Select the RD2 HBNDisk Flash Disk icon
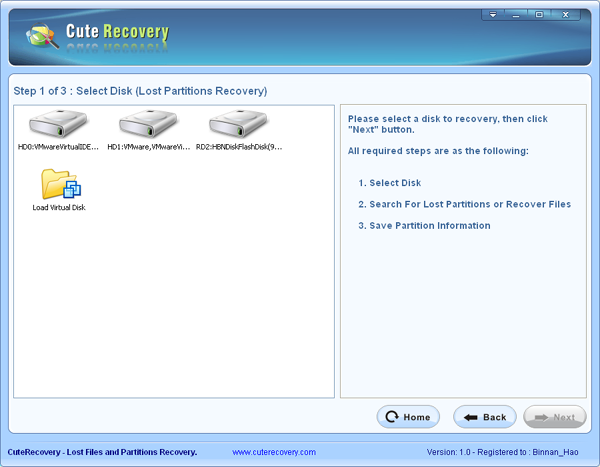This screenshot has height=467, width=600. 238,124
